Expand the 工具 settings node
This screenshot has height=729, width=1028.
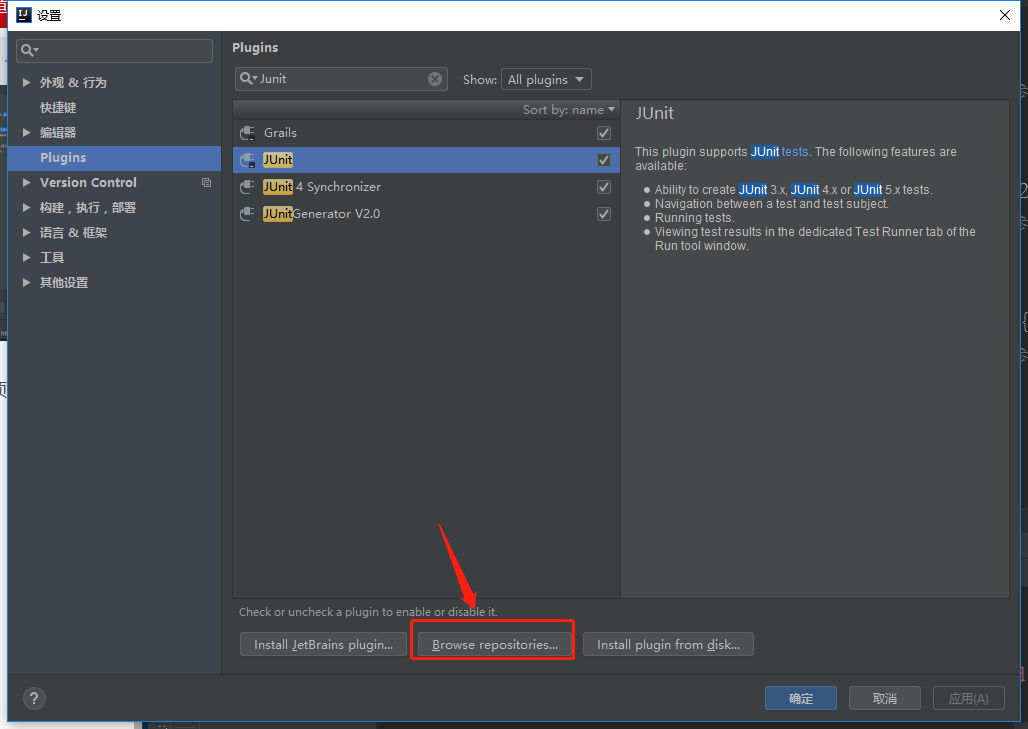pos(27,257)
